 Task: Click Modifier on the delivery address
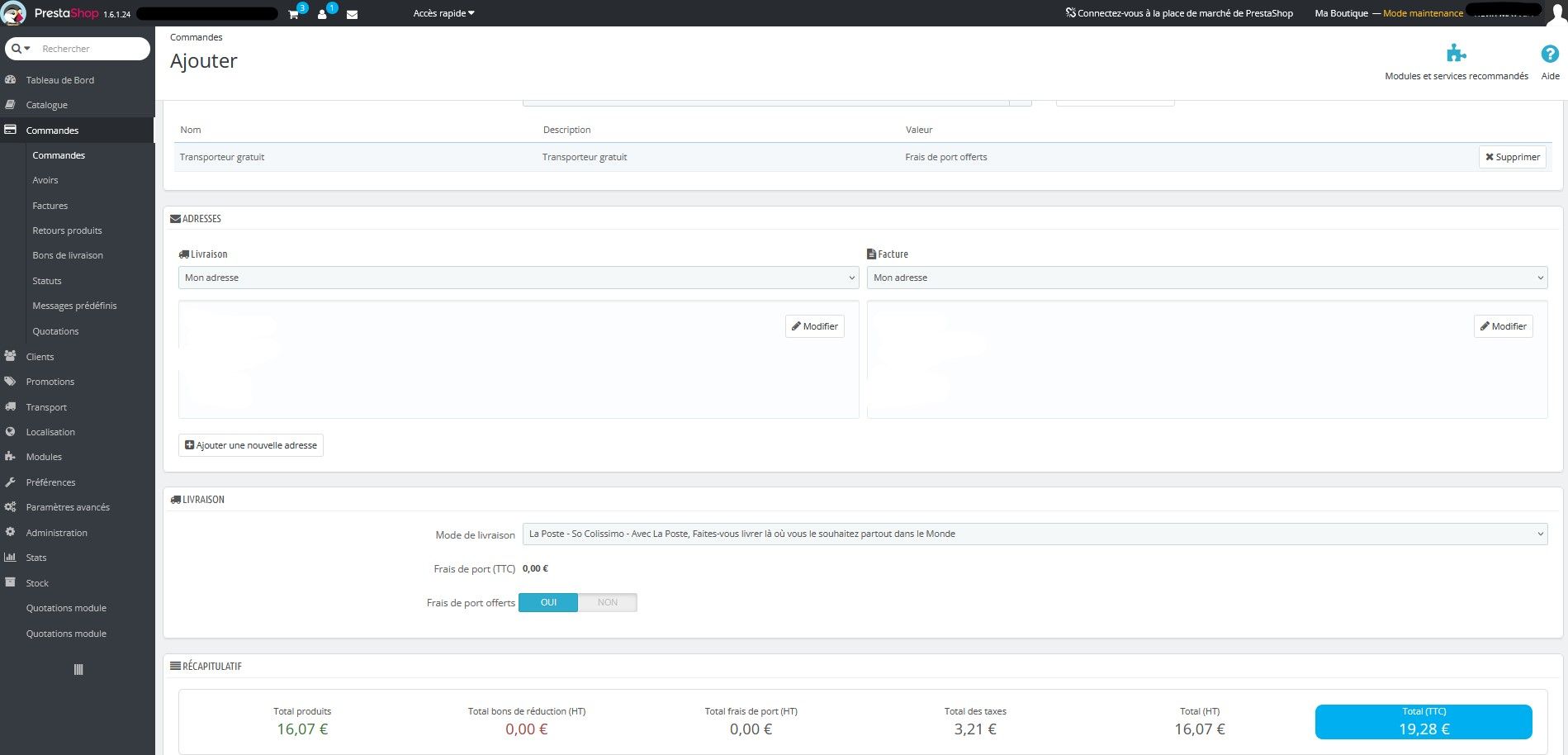click(814, 326)
